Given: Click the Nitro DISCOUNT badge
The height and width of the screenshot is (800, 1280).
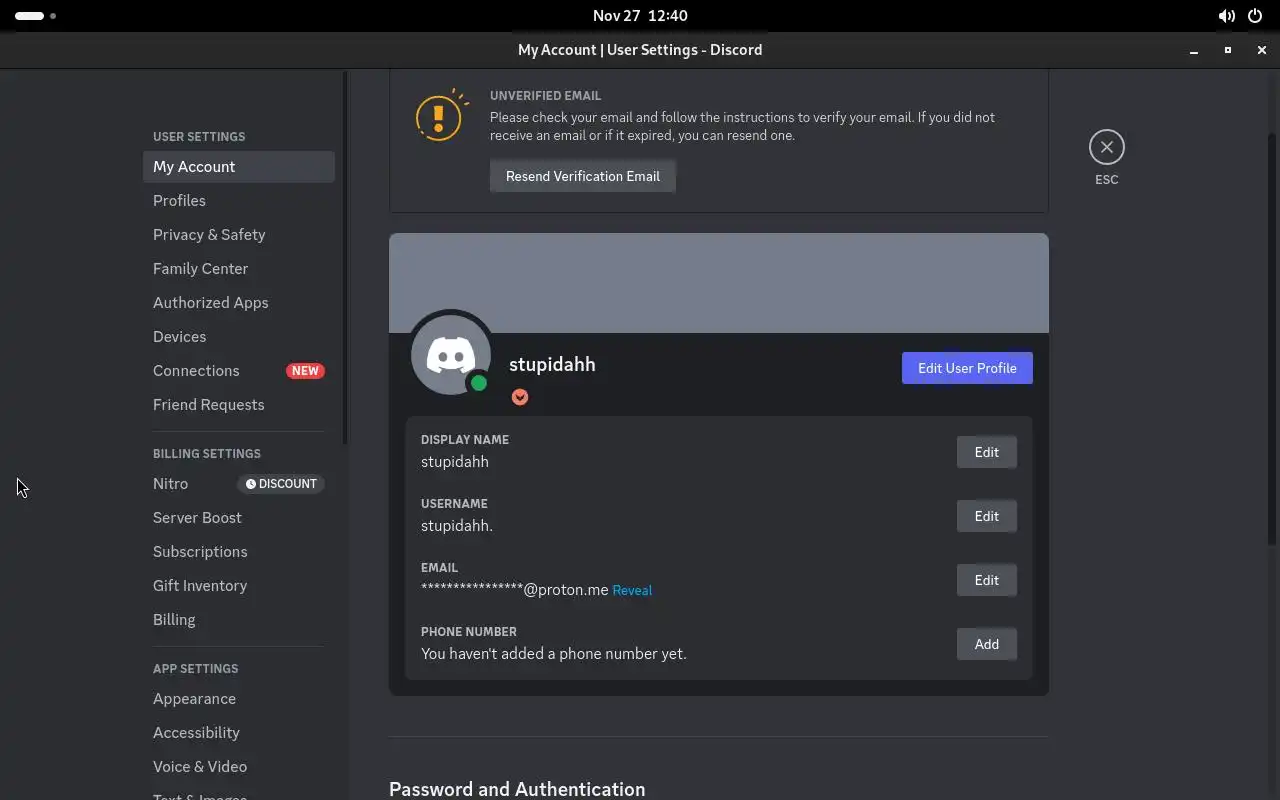Looking at the screenshot, I should coord(281,484).
